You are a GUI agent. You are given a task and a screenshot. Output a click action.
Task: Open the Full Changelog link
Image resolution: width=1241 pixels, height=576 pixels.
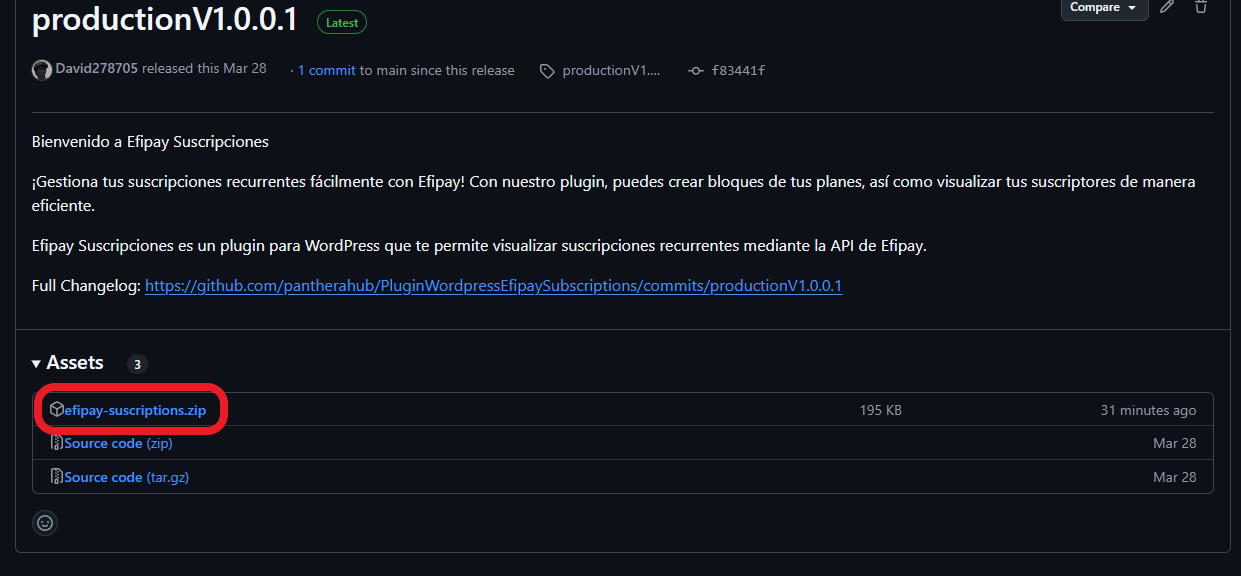(x=493, y=285)
